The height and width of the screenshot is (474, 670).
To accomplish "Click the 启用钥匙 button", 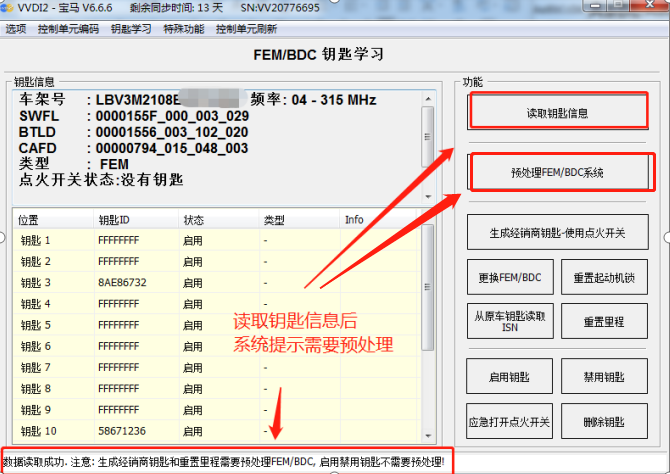I will pyautogui.click(x=510, y=377).
